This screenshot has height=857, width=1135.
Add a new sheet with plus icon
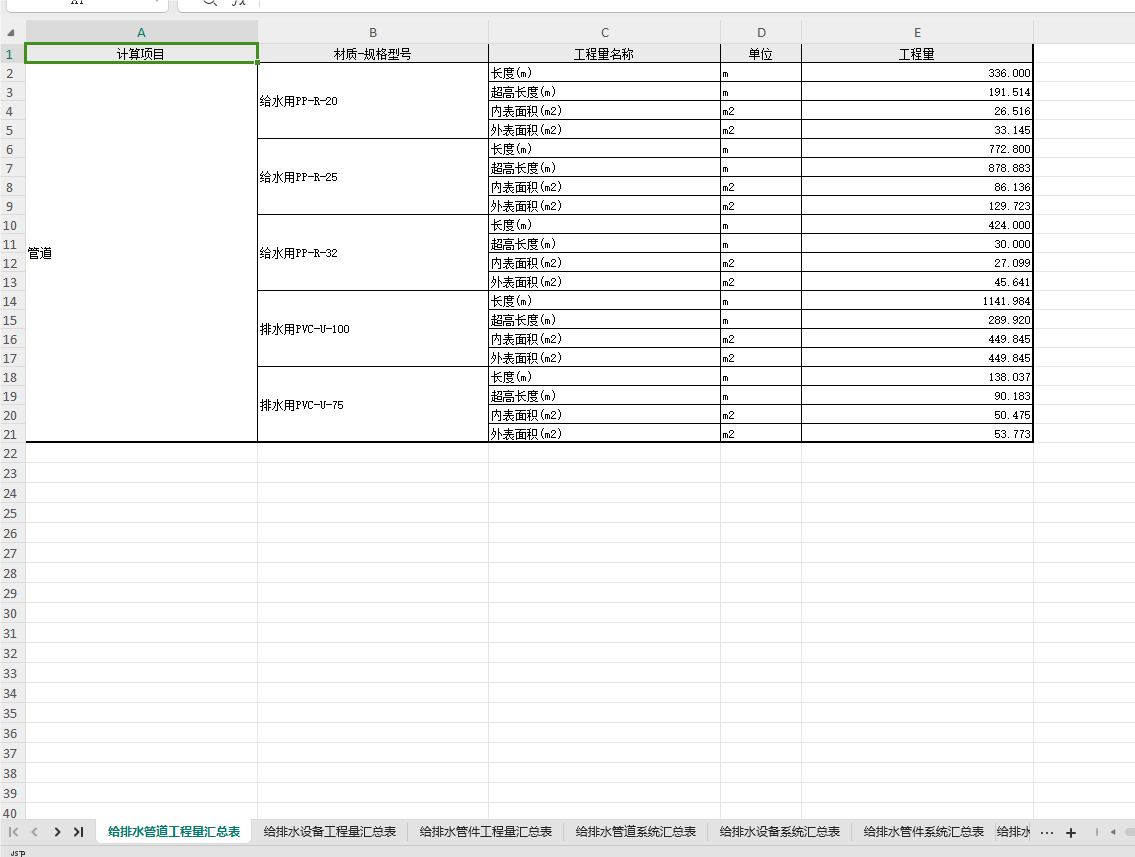click(1071, 832)
